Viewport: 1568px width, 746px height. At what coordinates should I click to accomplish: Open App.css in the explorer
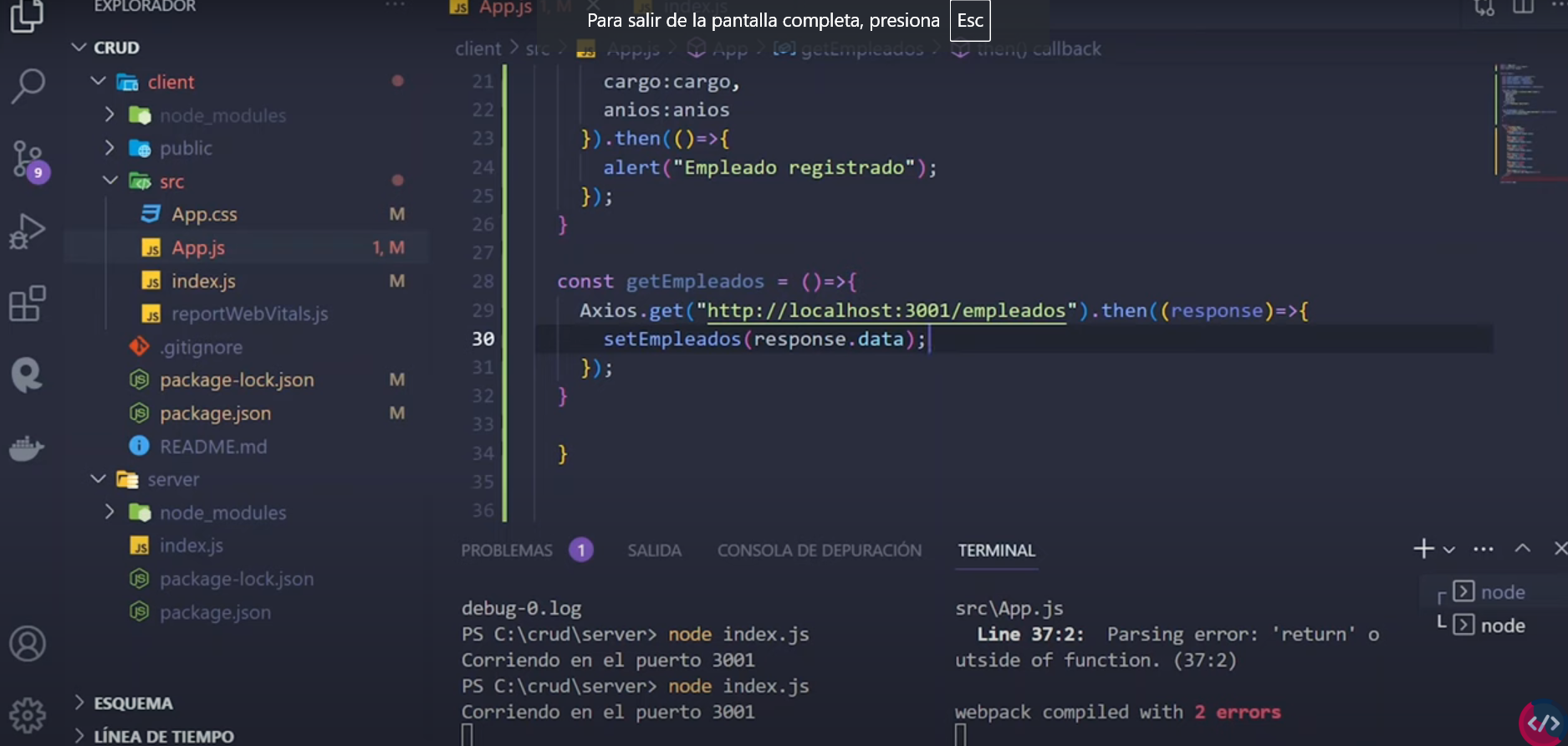coord(204,214)
